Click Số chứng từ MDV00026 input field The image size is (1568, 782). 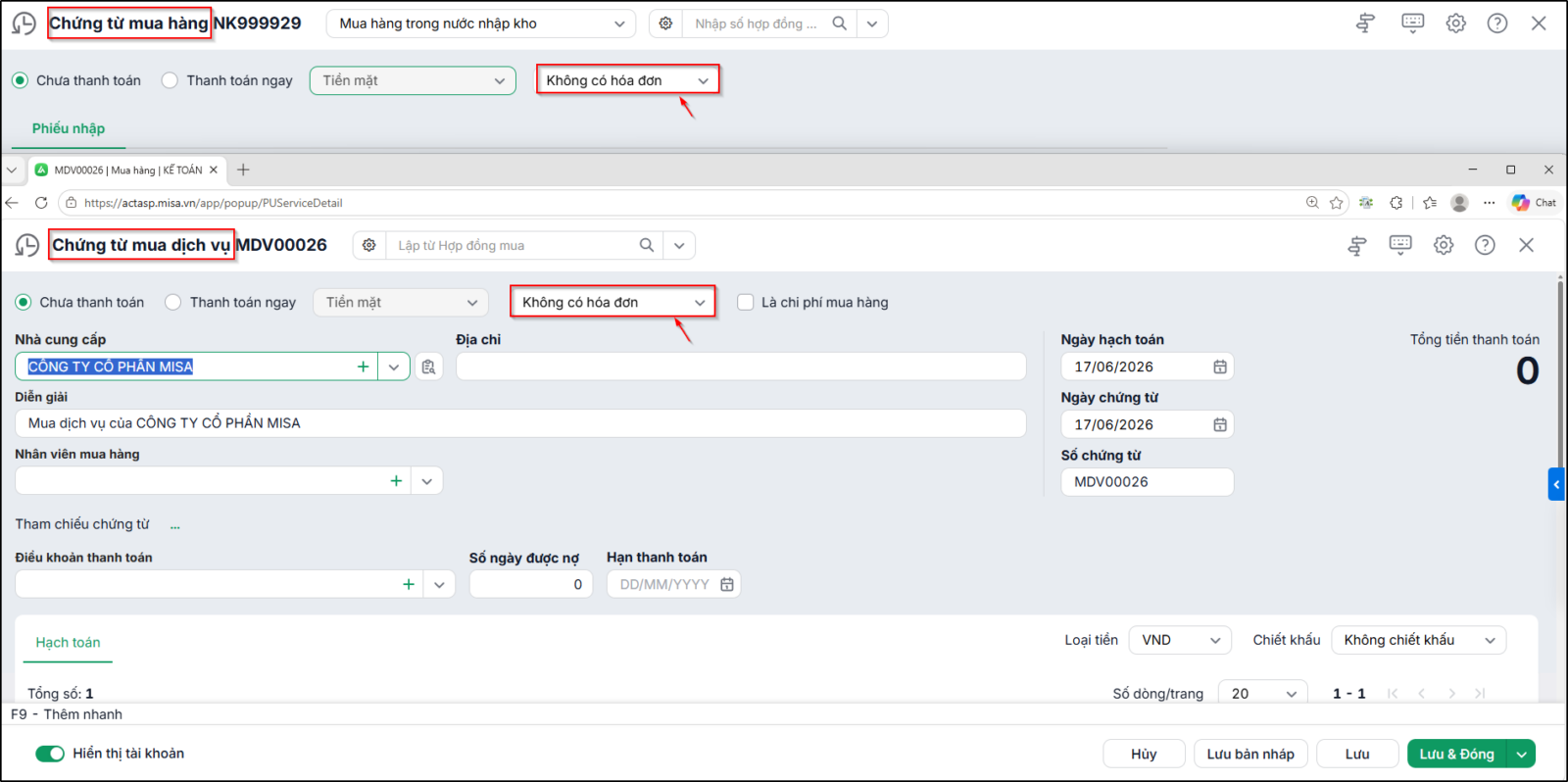pyautogui.click(x=1148, y=482)
